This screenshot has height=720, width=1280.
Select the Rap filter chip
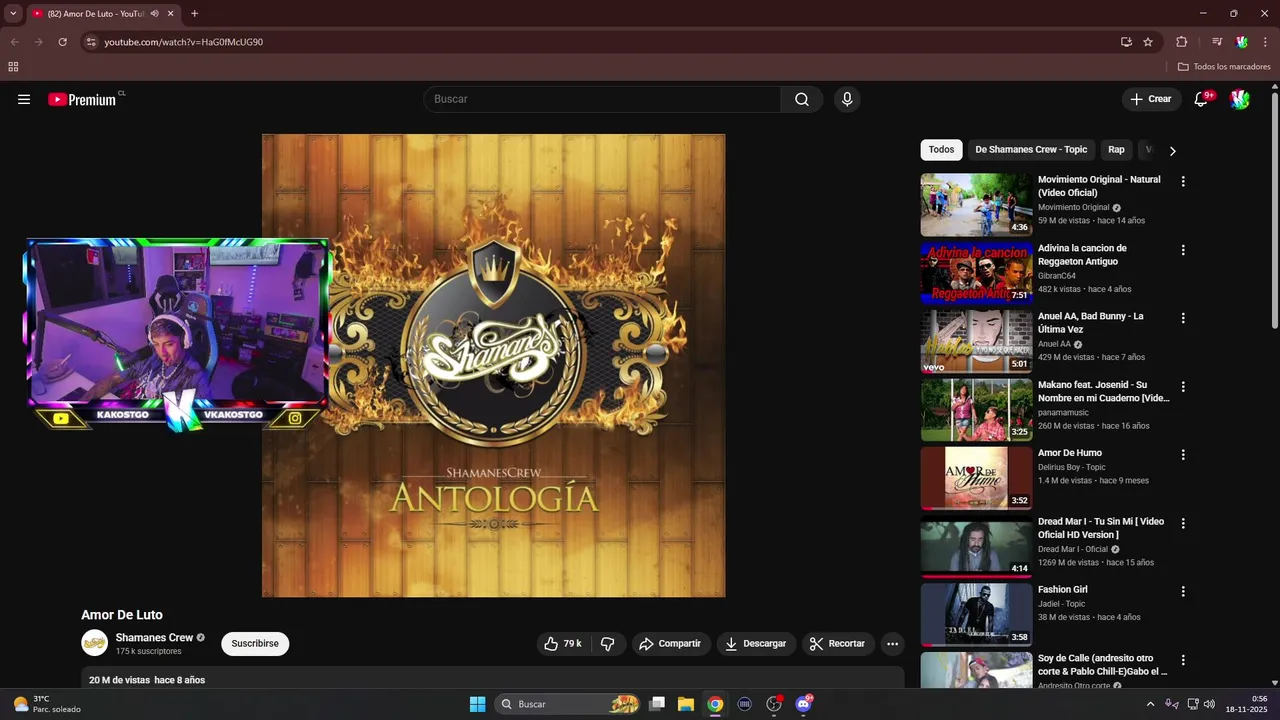1116,150
